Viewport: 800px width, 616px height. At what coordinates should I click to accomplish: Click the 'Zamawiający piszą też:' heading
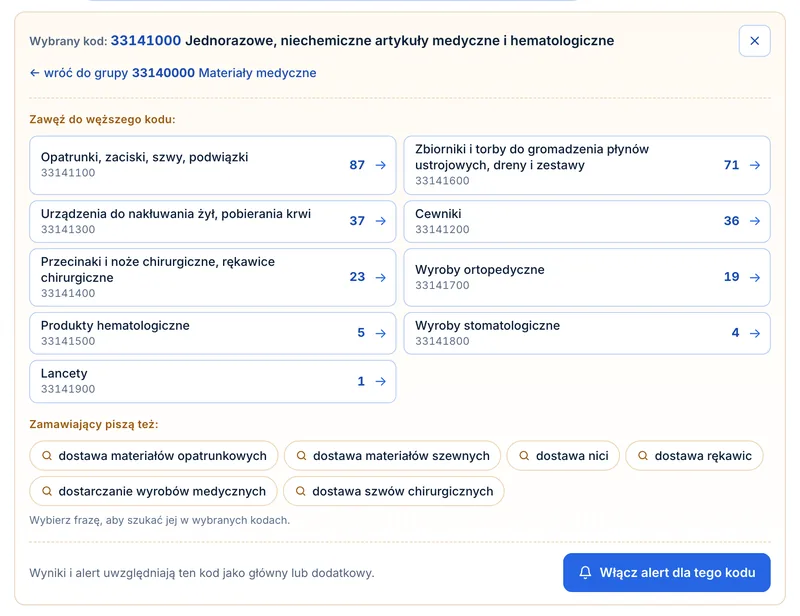pyautogui.click(x=94, y=425)
